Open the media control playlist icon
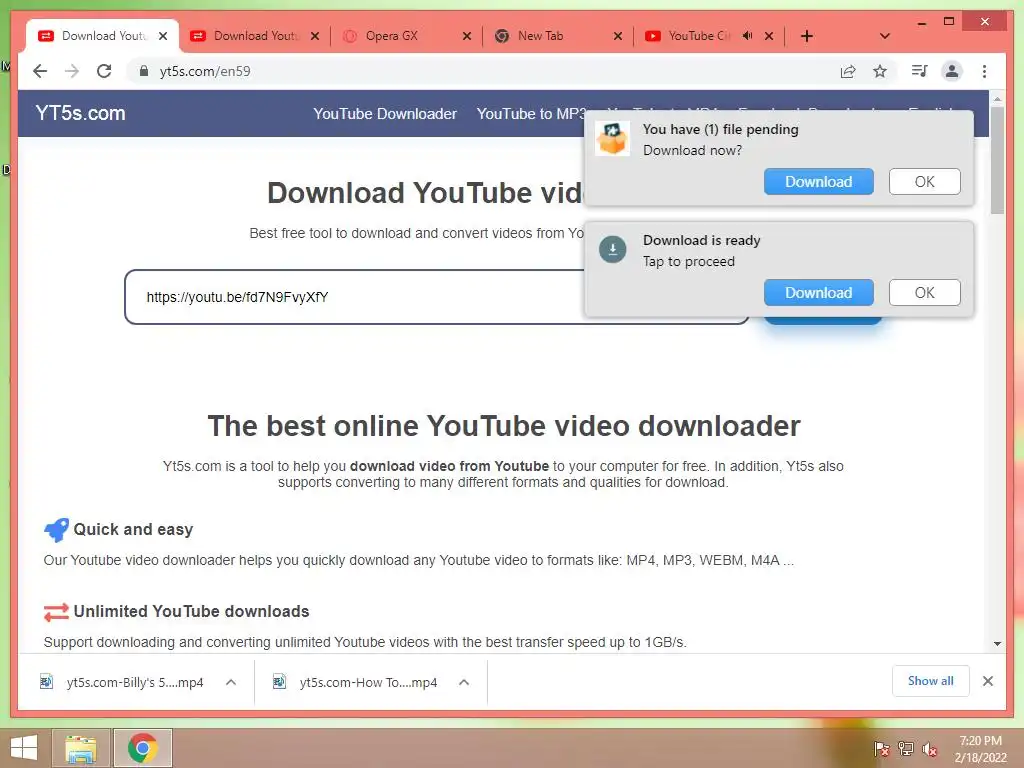The width and height of the screenshot is (1024, 768). [x=920, y=71]
